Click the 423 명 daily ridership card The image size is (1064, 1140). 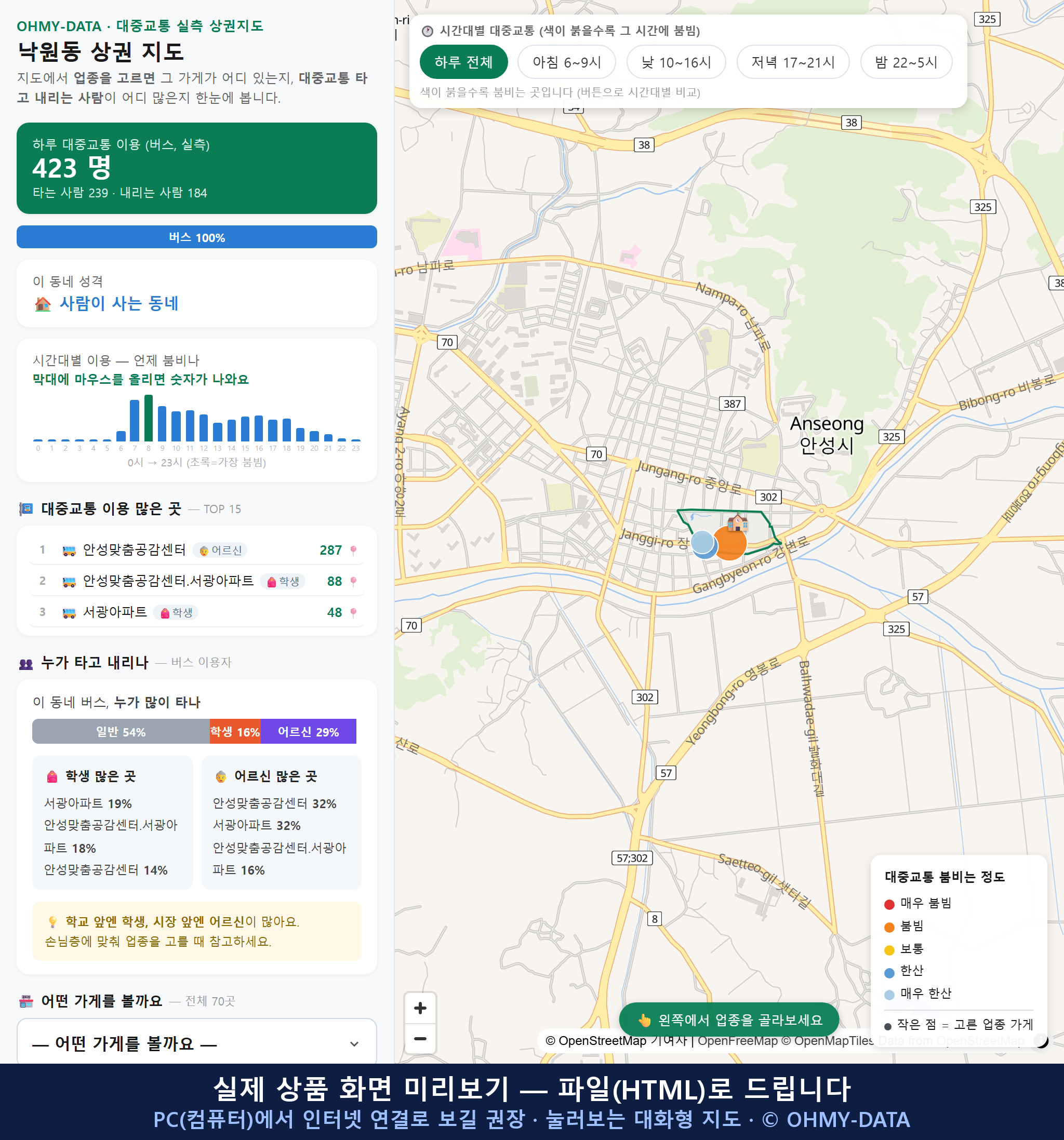point(197,168)
